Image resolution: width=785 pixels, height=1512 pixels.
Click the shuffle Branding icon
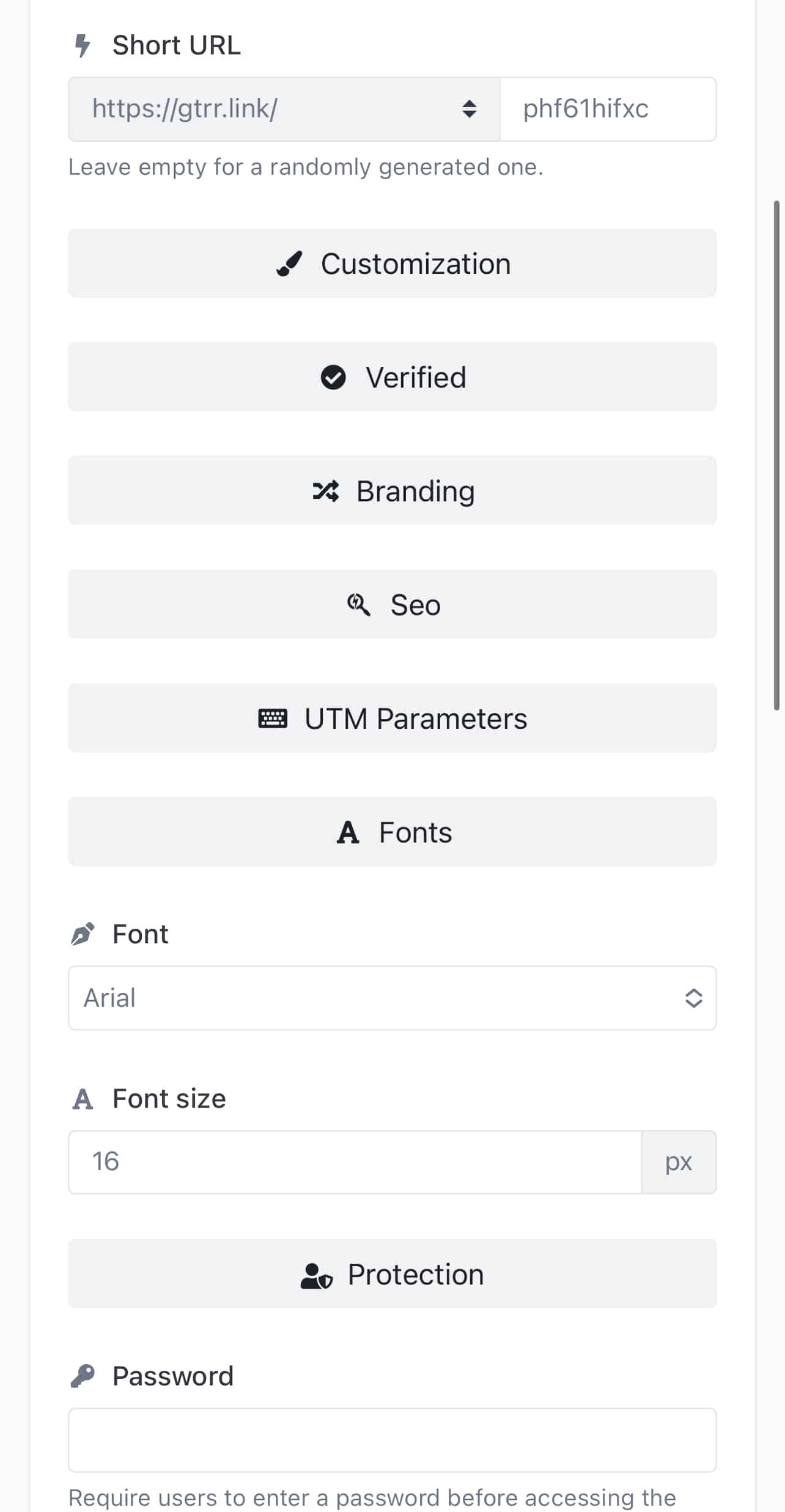point(325,491)
